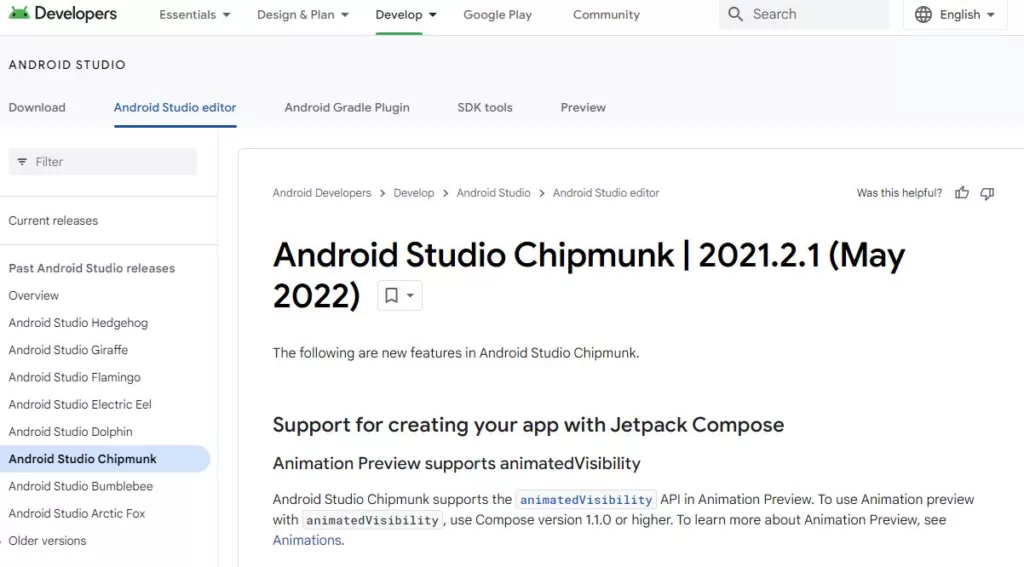This screenshot has width=1024, height=567.
Task: Open Android Studio Giraffe page
Action: pos(68,350)
